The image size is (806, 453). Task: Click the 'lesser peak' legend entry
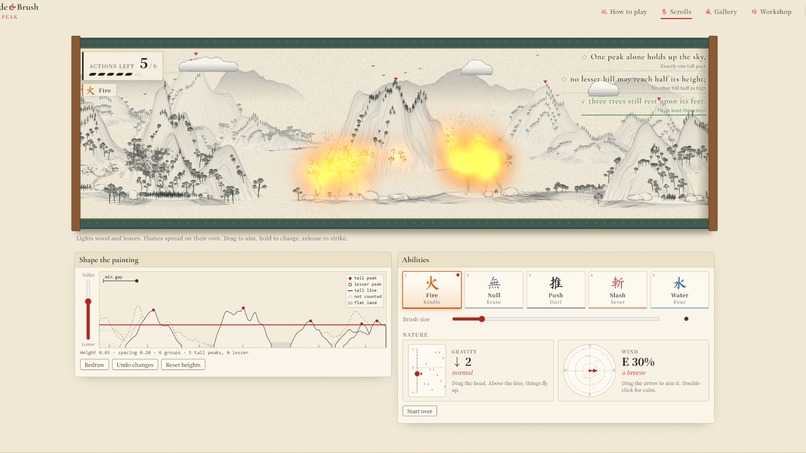(x=365, y=284)
